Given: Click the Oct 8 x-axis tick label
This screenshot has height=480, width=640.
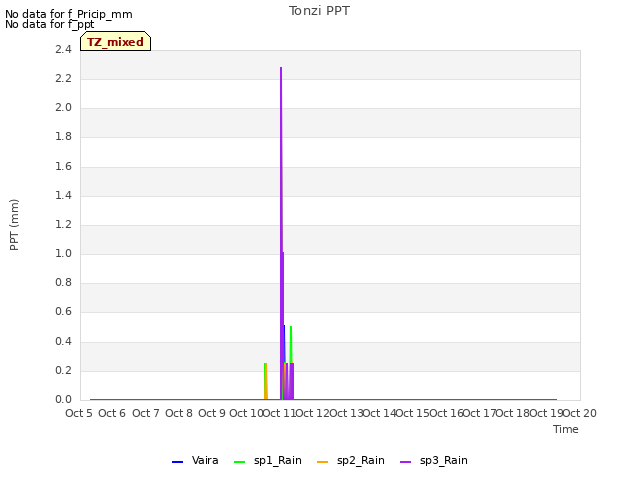Looking at the screenshot, I should (x=179, y=413).
